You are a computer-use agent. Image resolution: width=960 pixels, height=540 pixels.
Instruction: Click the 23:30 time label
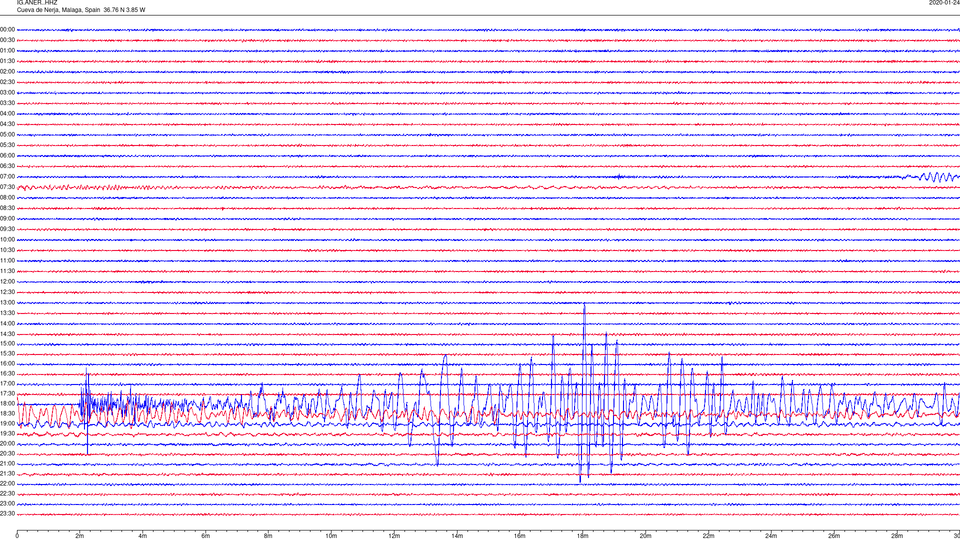coord(7,514)
